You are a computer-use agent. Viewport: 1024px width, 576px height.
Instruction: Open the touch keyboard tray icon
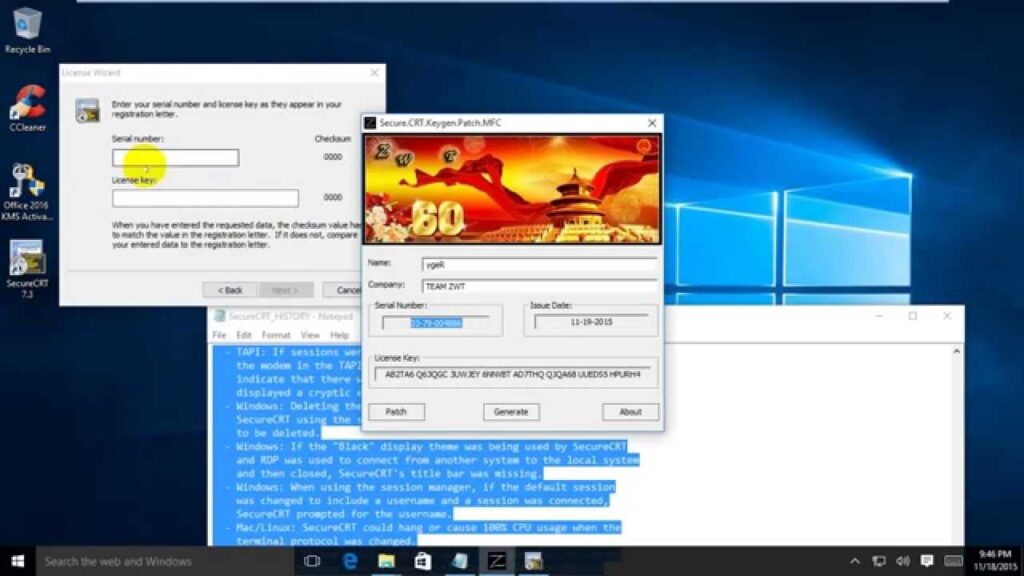(953, 561)
